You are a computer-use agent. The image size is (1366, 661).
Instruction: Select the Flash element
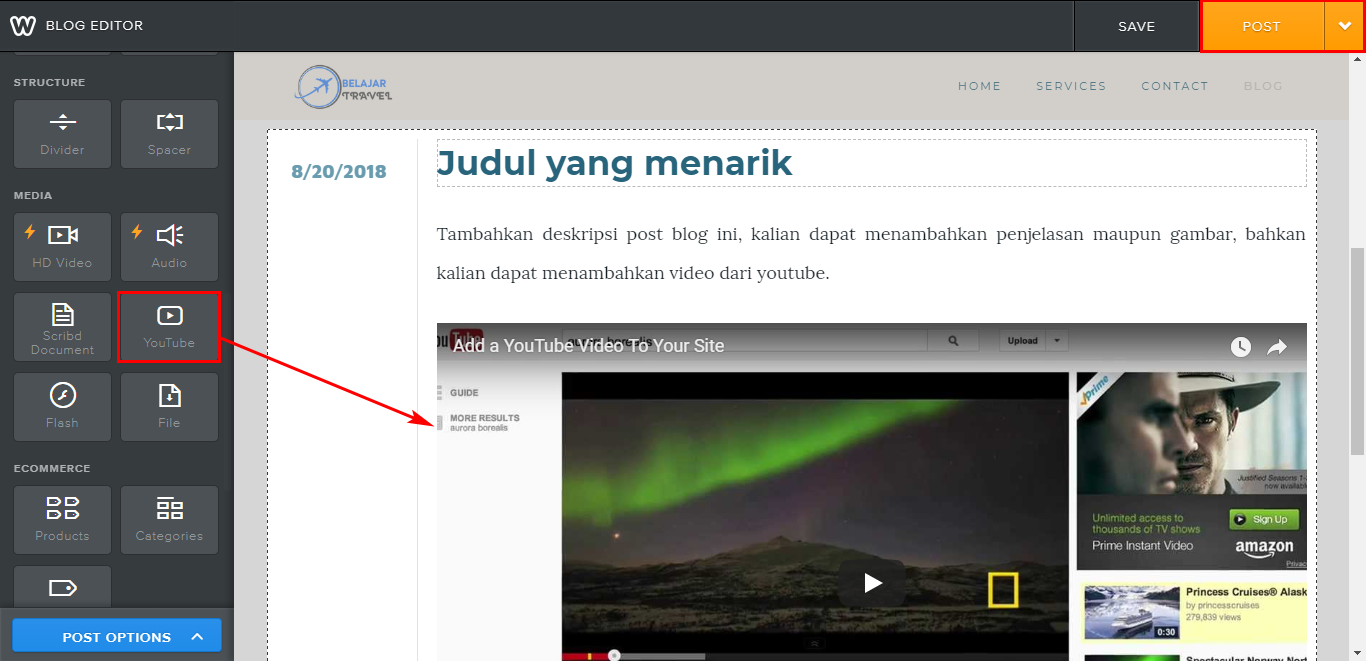coord(62,407)
